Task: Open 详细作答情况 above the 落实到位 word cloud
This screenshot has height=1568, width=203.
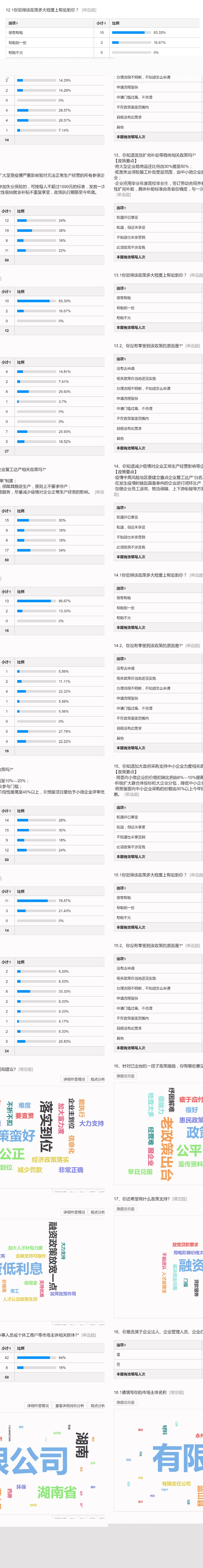Action: tap(74, 1079)
